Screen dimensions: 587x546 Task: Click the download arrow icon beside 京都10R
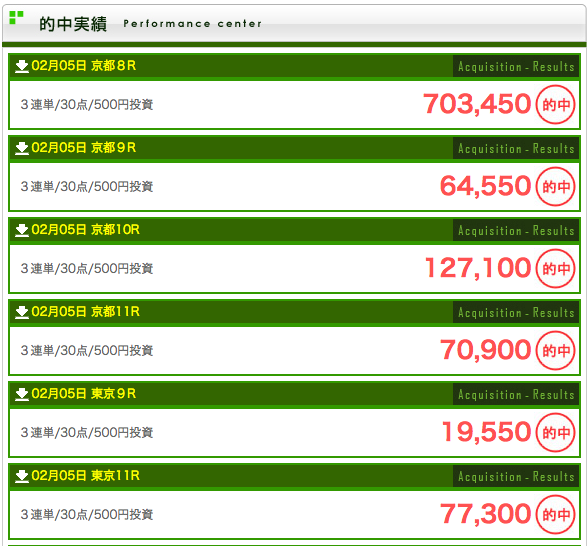(22, 230)
